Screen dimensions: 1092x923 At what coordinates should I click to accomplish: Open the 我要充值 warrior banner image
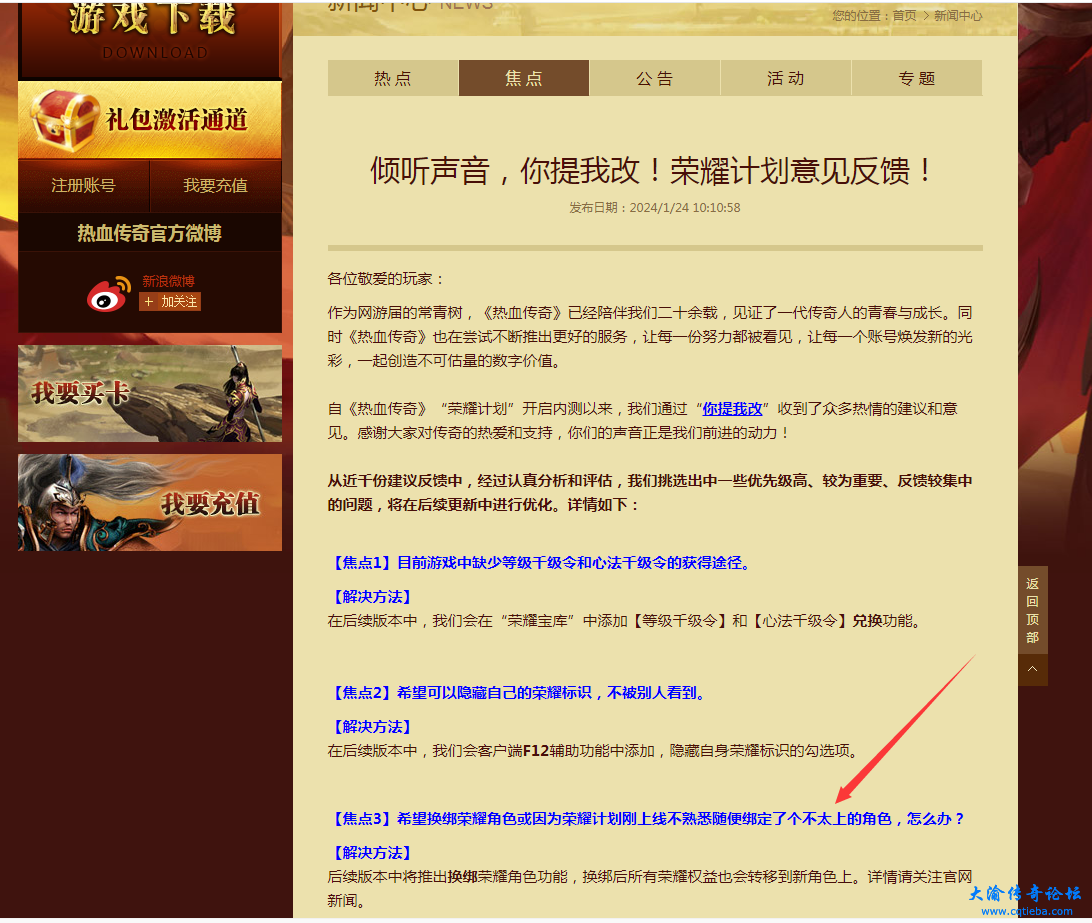[x=150, y=502]
